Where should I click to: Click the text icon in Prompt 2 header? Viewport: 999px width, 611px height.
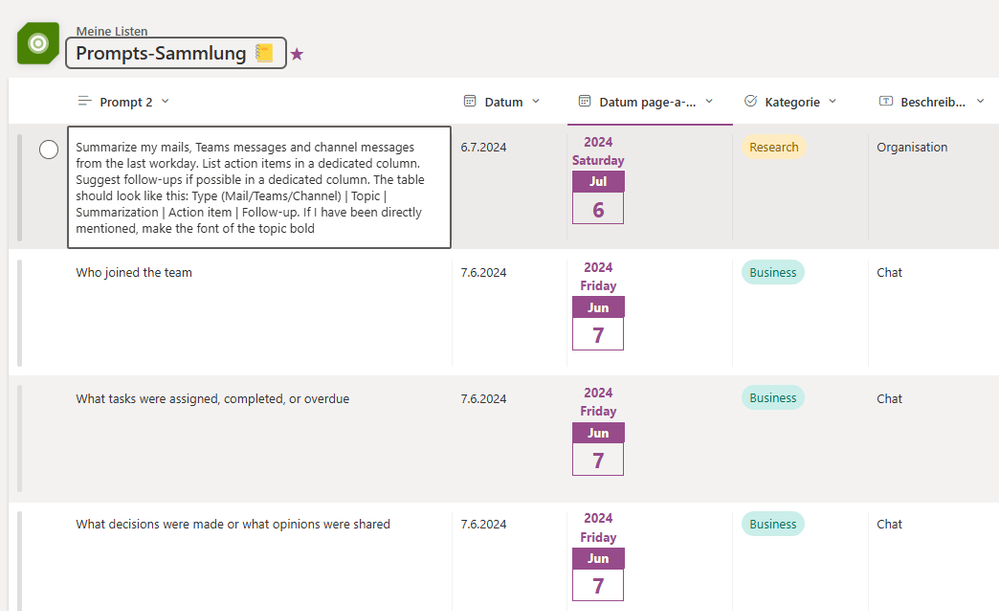pos(85,101)
